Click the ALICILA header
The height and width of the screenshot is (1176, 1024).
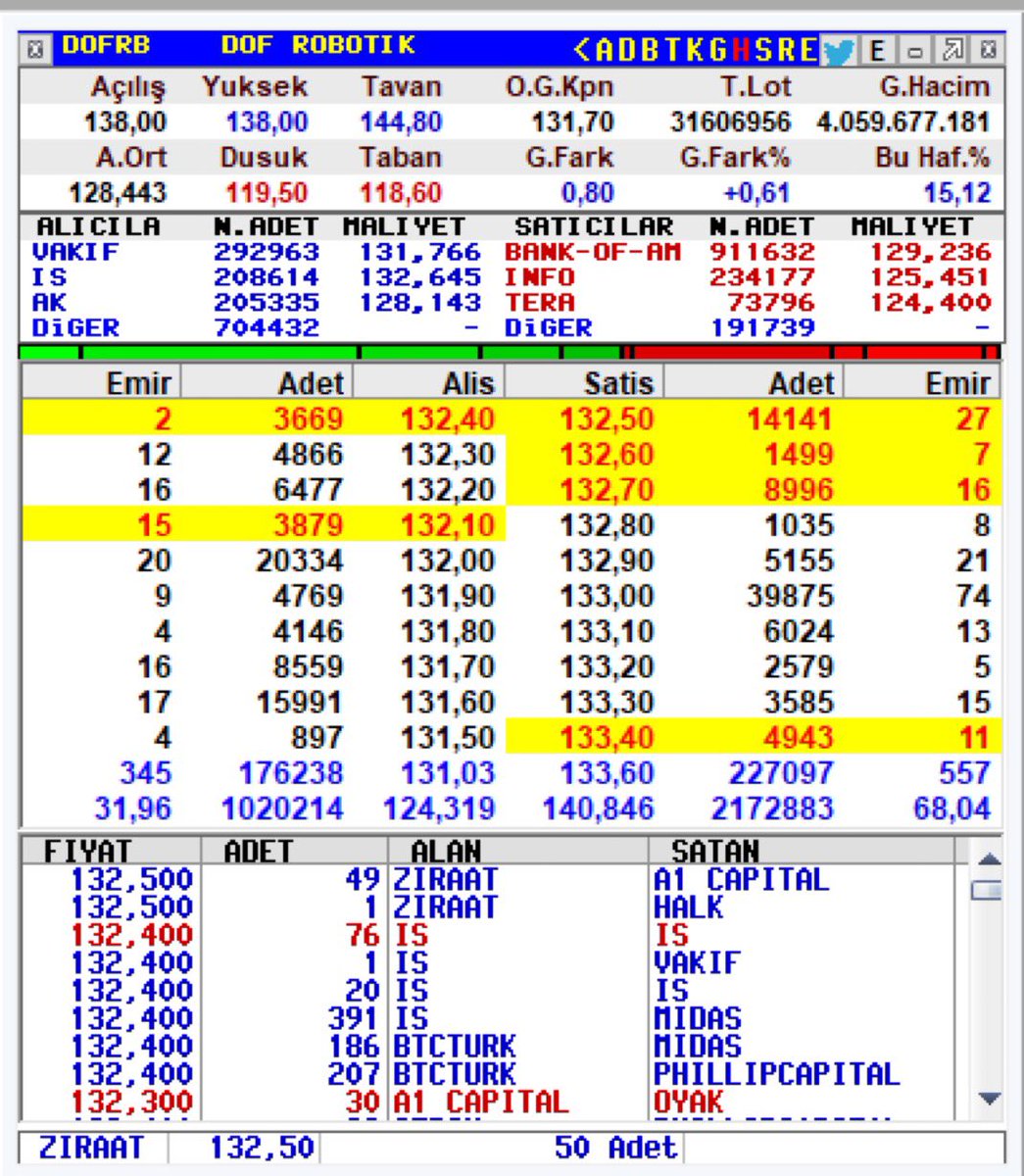point(97,227)
